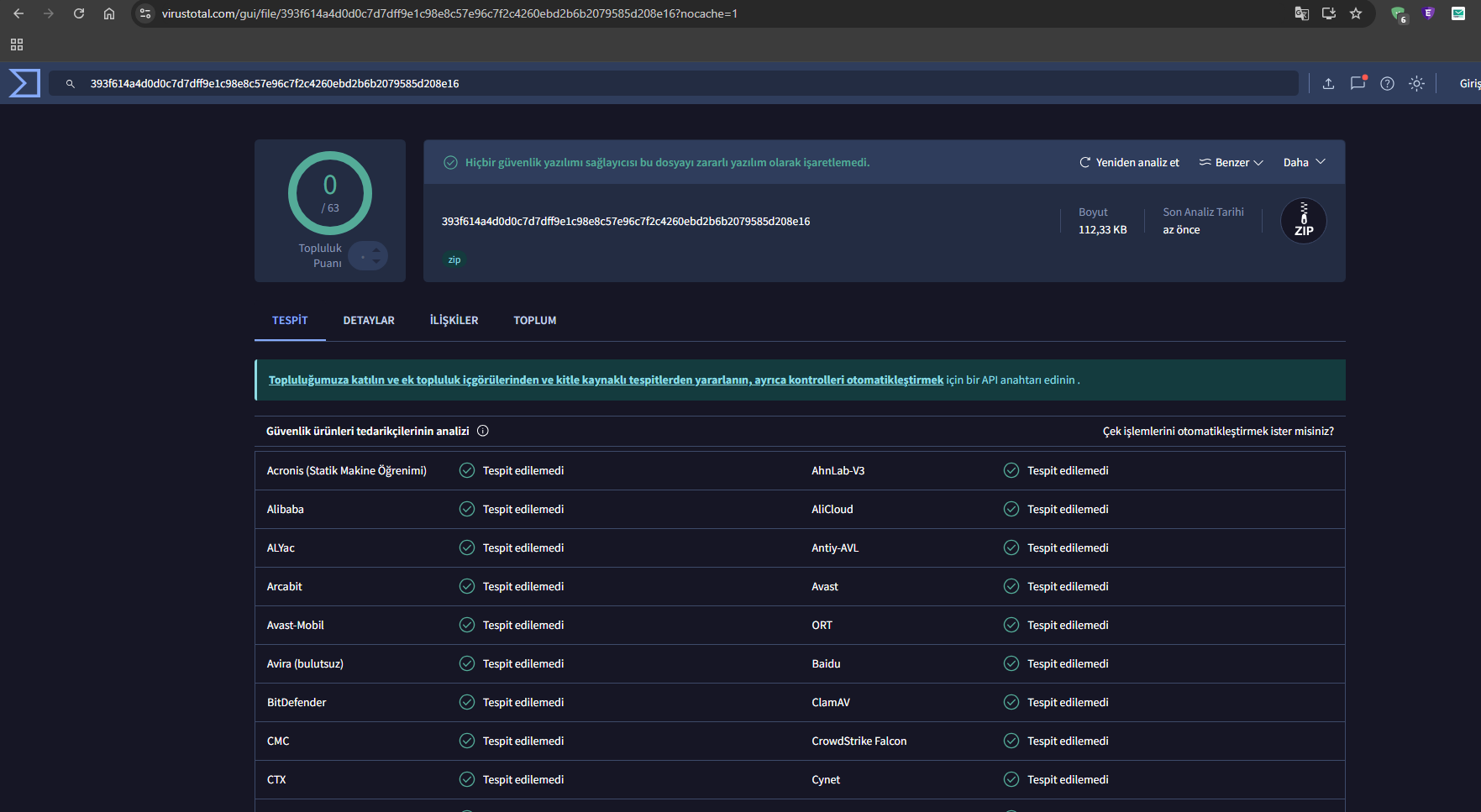
Task: Click the Boyut value 112,33 KB
Action: point(1103,229)
